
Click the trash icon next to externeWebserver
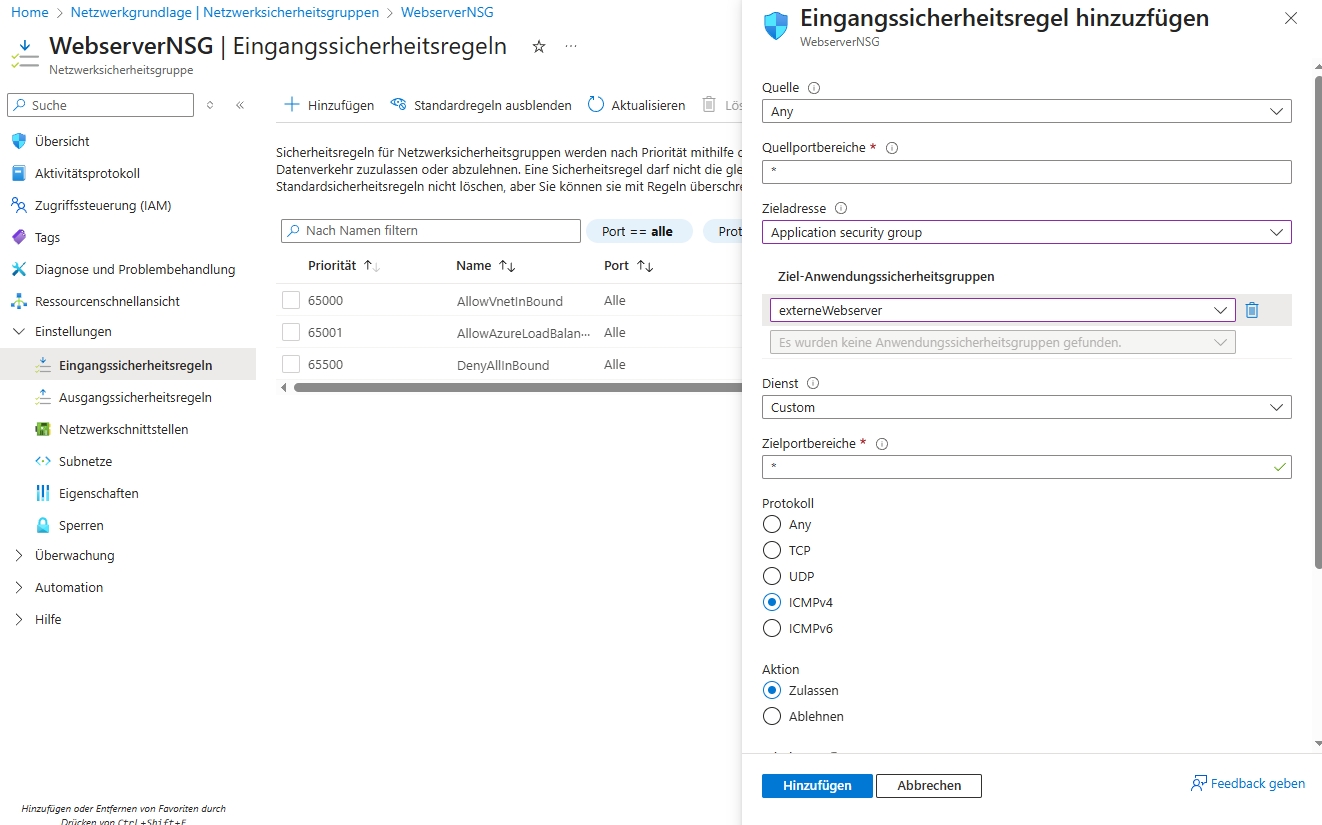click(x=1252, y=310)
